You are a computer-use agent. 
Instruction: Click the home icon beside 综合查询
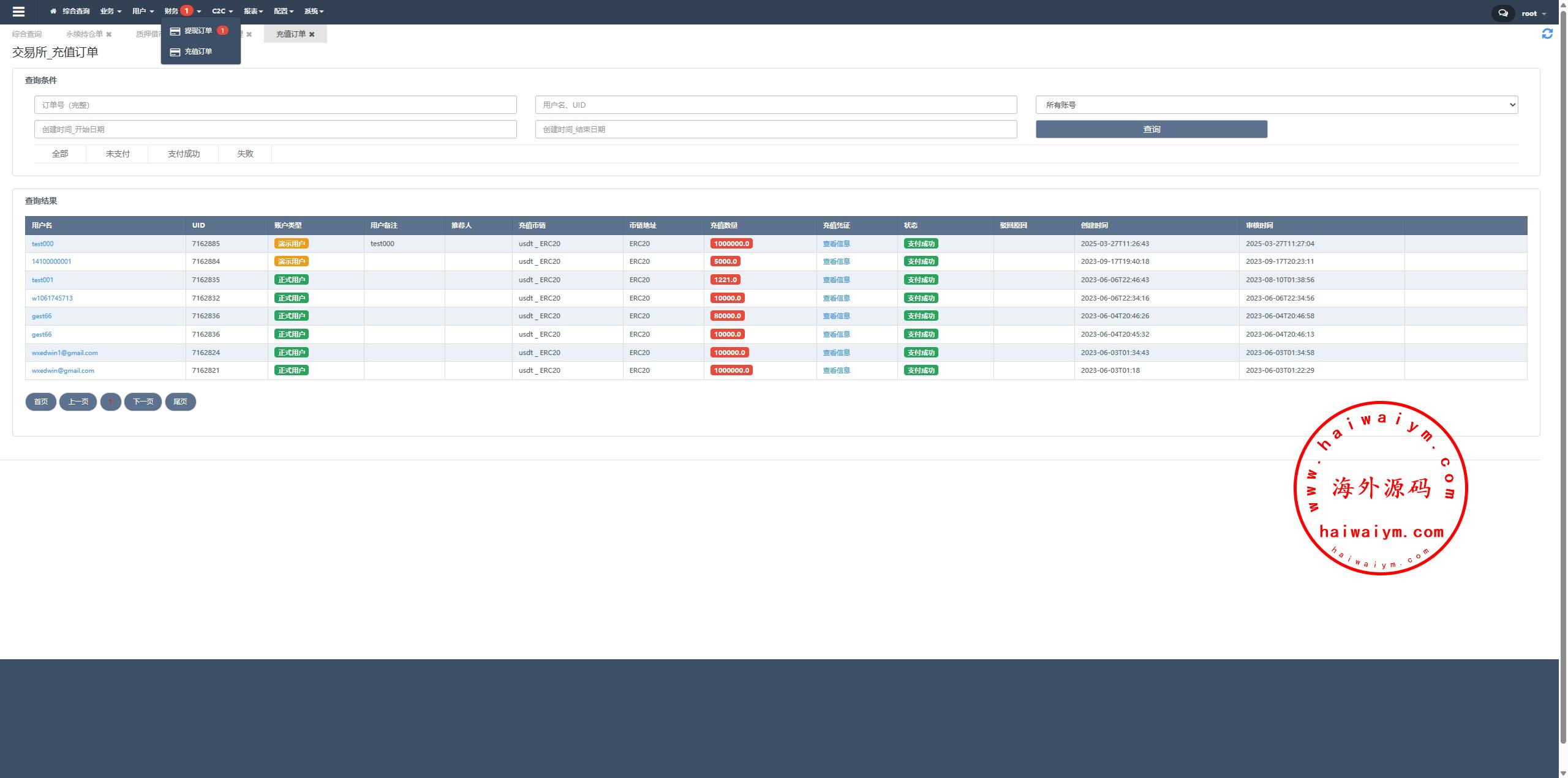click(53, 11)
